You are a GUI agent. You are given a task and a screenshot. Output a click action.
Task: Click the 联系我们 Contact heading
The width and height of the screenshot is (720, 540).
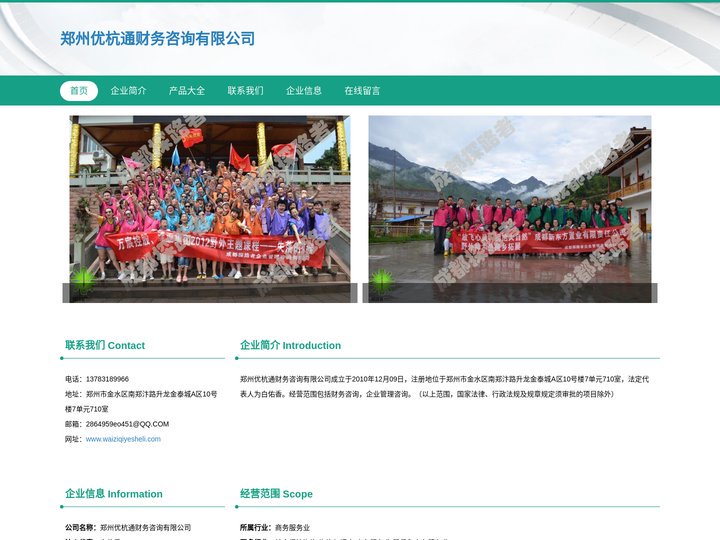coord(105,345)
